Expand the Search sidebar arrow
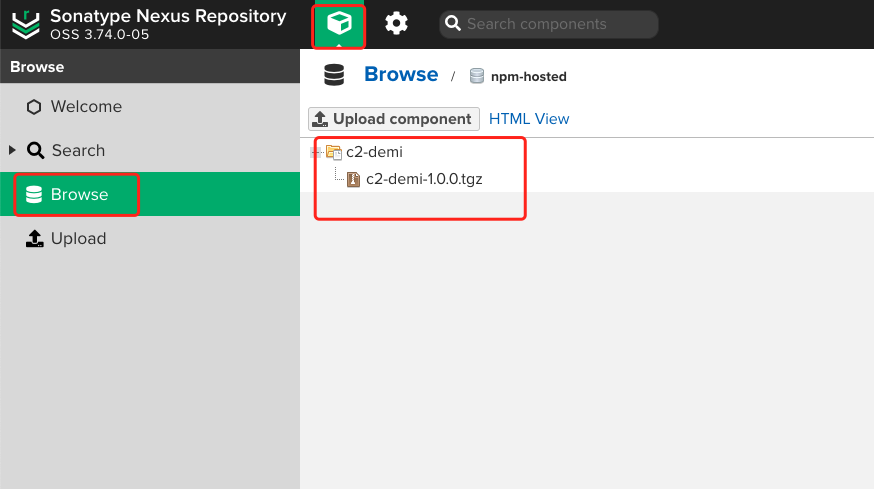874x489 pixels. (x=12, y=150)
